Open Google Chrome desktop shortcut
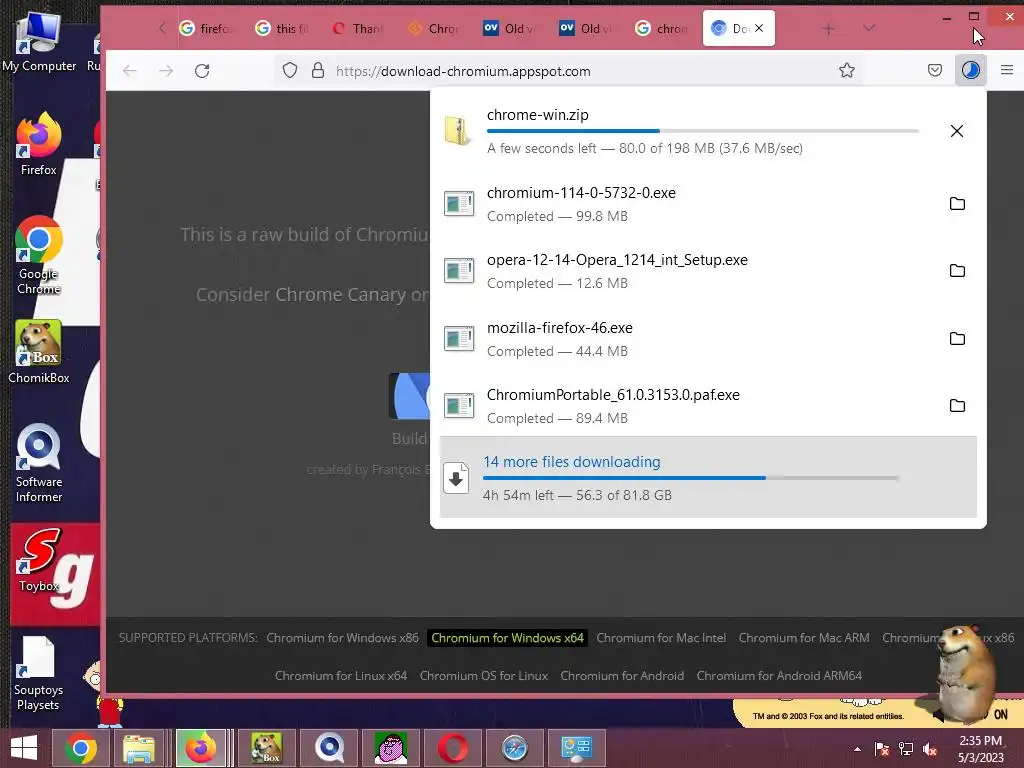Screen dimensions: 1024x768 pos(39,255)
